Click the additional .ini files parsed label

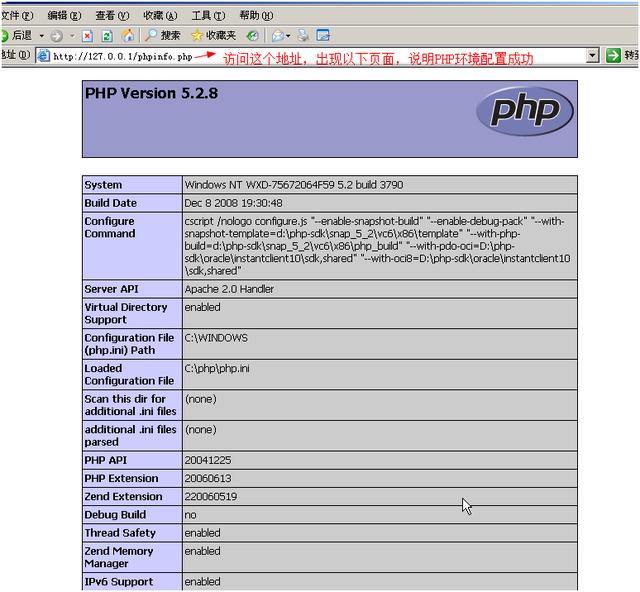[131, 436]
